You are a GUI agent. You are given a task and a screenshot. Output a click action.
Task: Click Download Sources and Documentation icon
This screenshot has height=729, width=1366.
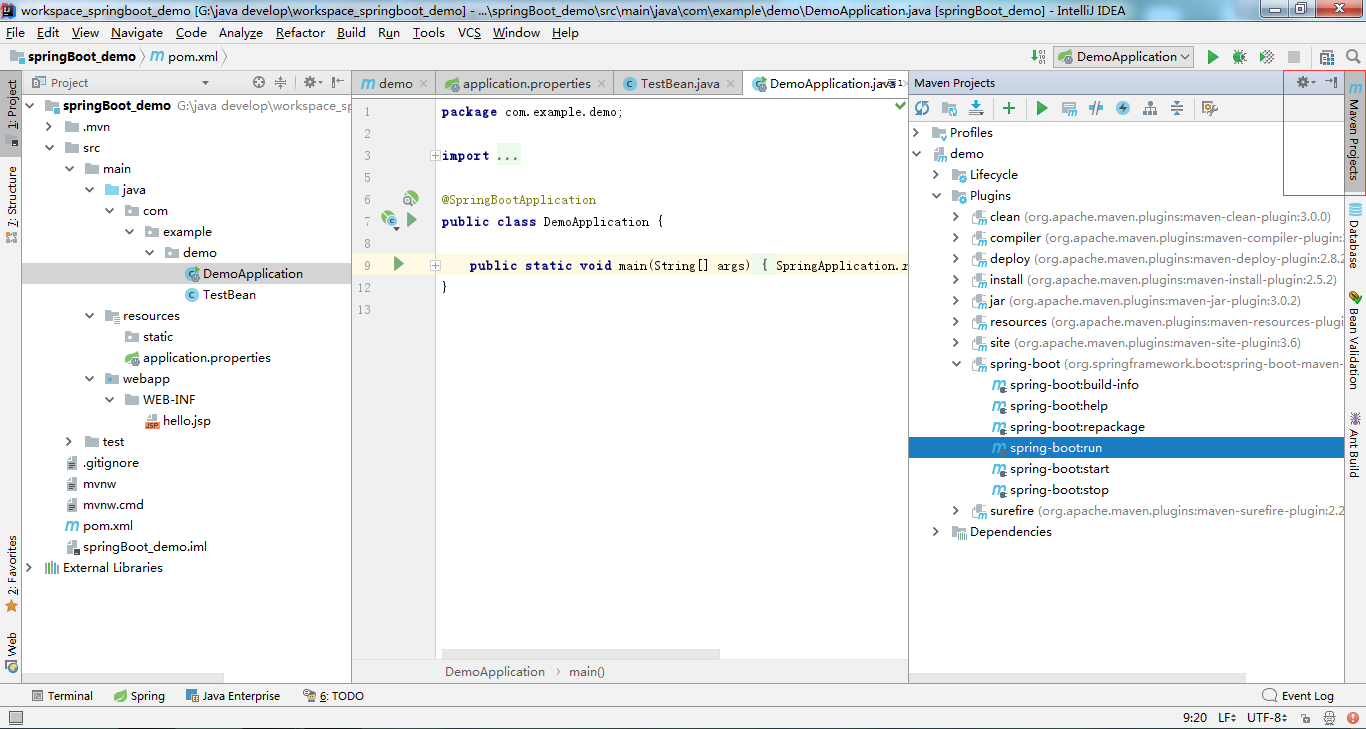(976, 108)
